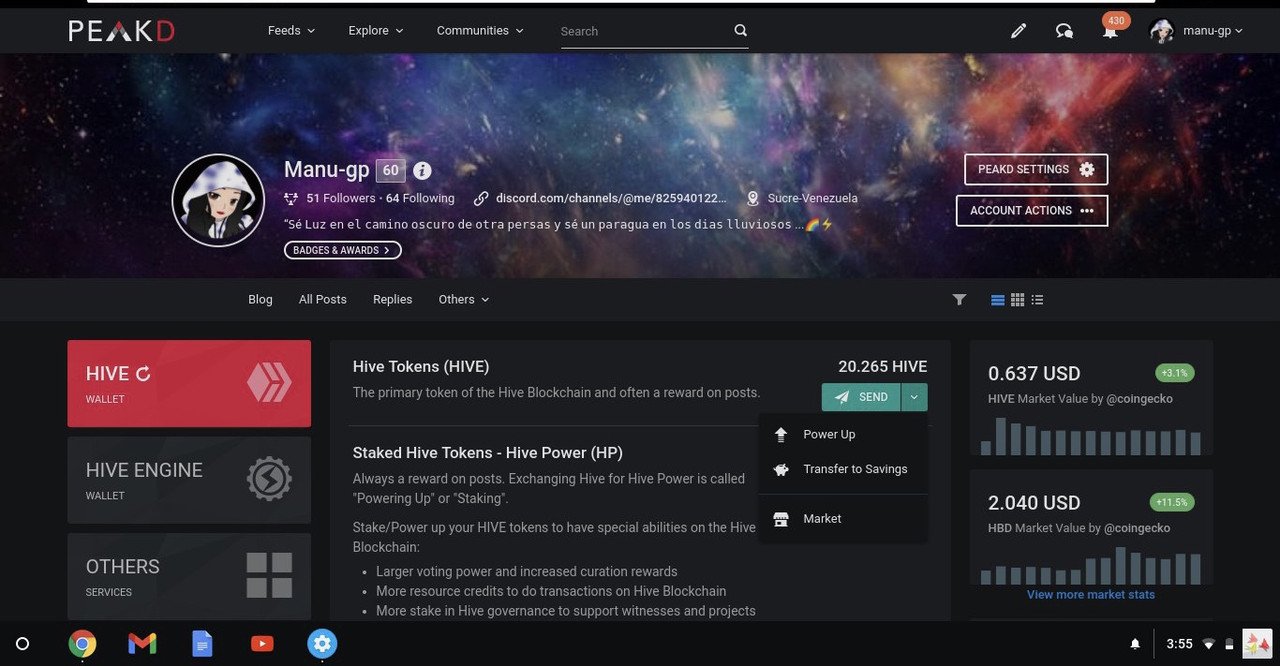1280x666 pixels.
Task: Expand the Communities dropdown menu
Action: tap(480, 31)
